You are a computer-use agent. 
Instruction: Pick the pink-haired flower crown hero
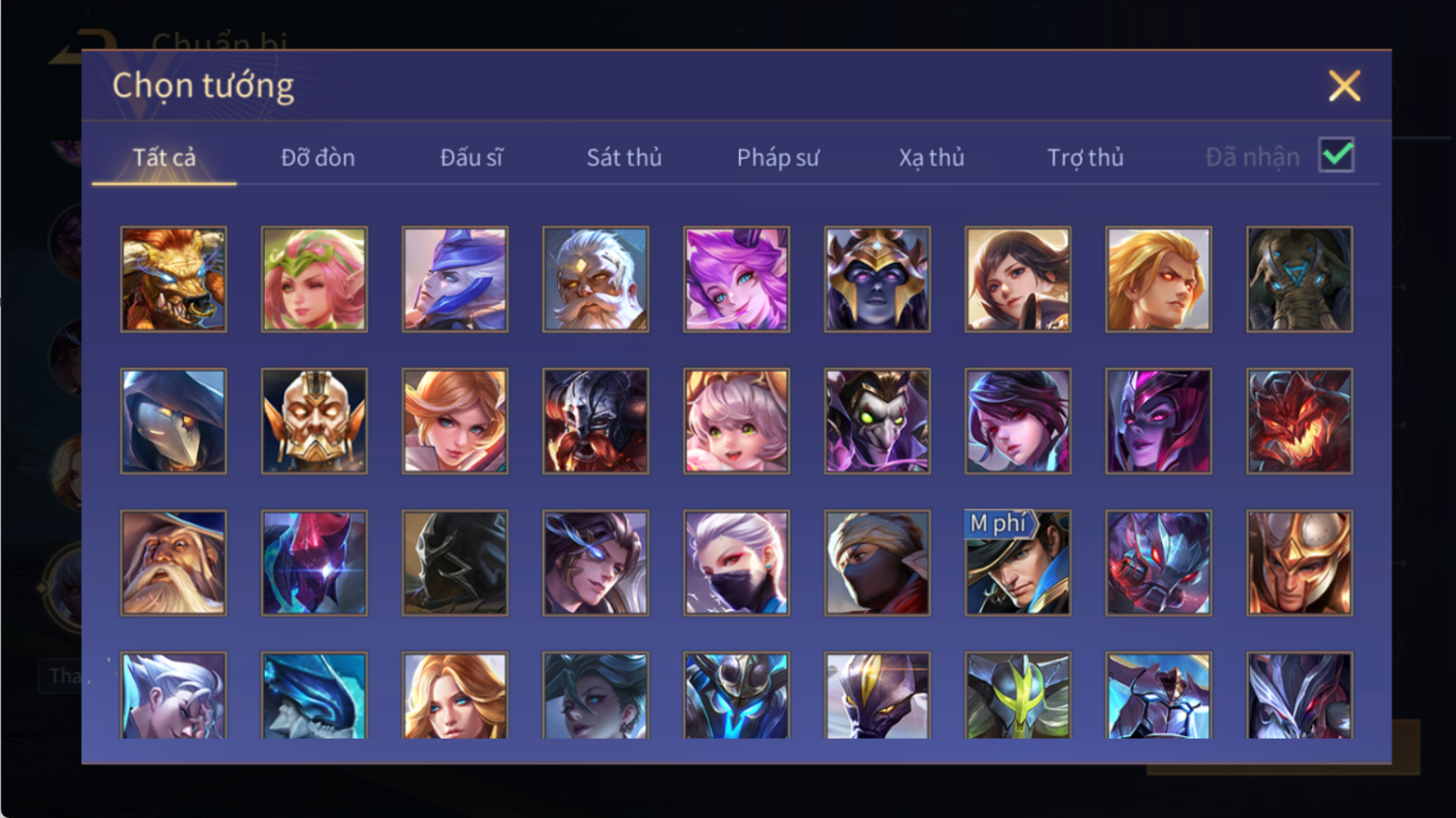point(314,279)
